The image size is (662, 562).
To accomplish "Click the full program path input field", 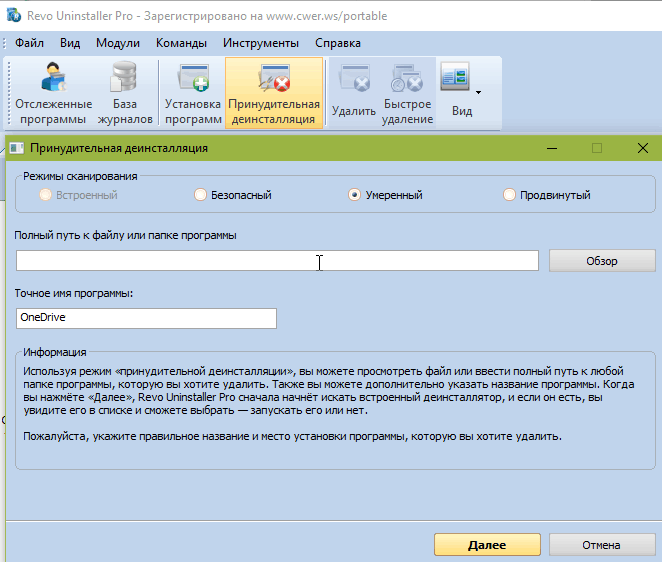I will (x=277, y=261).
